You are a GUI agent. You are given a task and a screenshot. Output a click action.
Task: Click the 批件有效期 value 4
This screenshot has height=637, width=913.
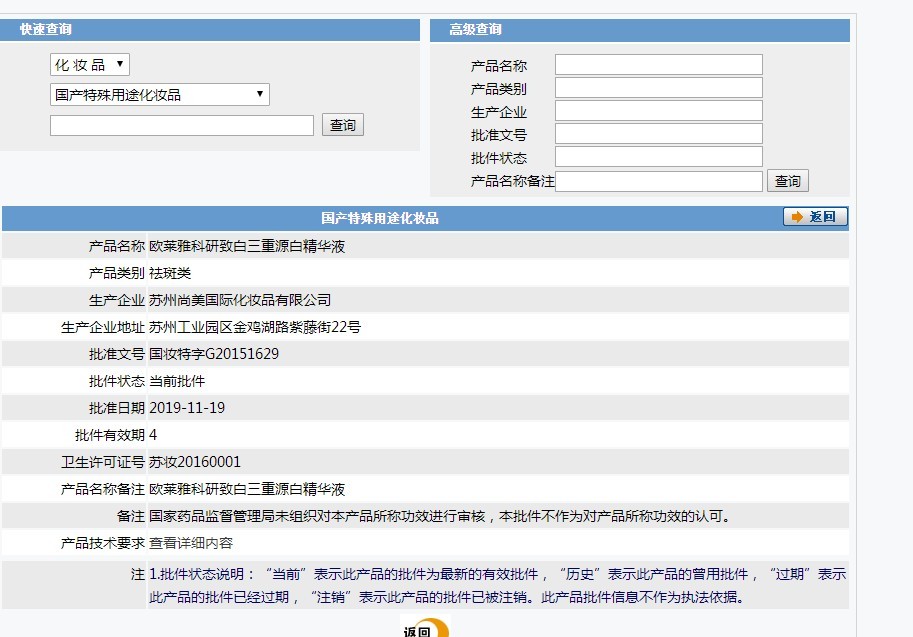point(153,435)
